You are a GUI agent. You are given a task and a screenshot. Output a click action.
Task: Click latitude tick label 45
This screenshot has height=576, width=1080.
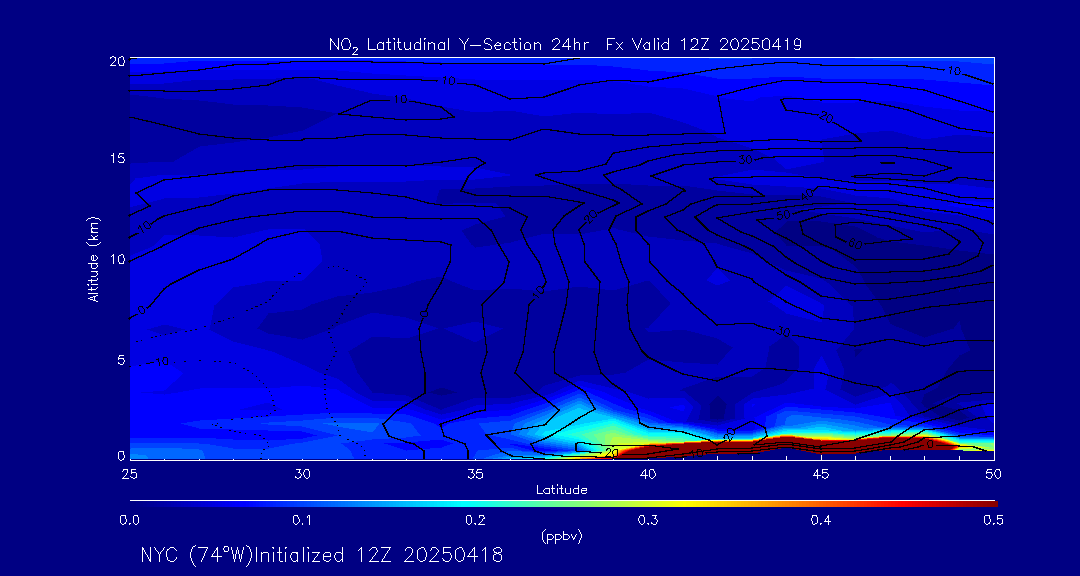pos(821,474)
